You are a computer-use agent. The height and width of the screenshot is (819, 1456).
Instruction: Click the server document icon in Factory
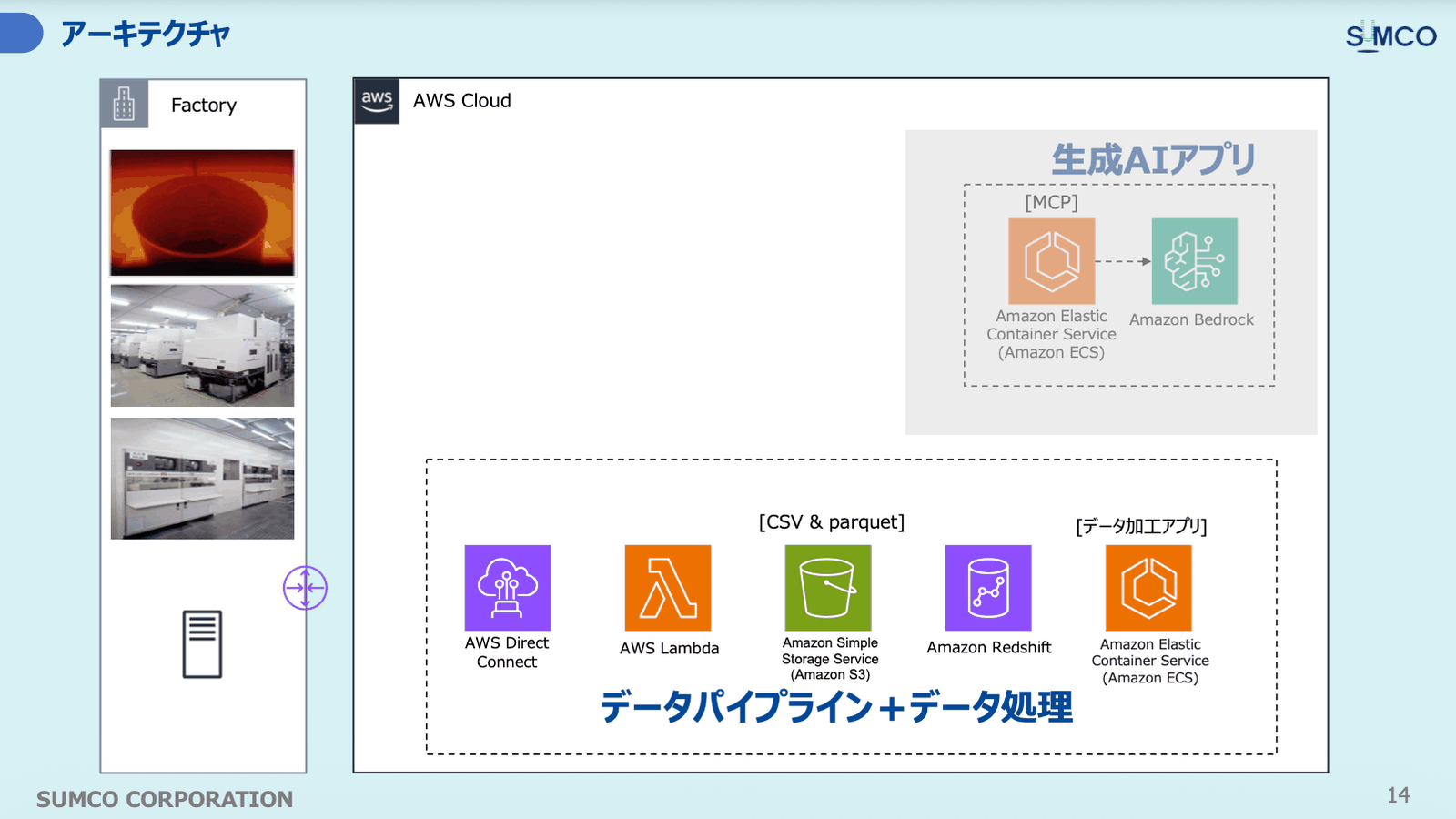tap(202, 644)
